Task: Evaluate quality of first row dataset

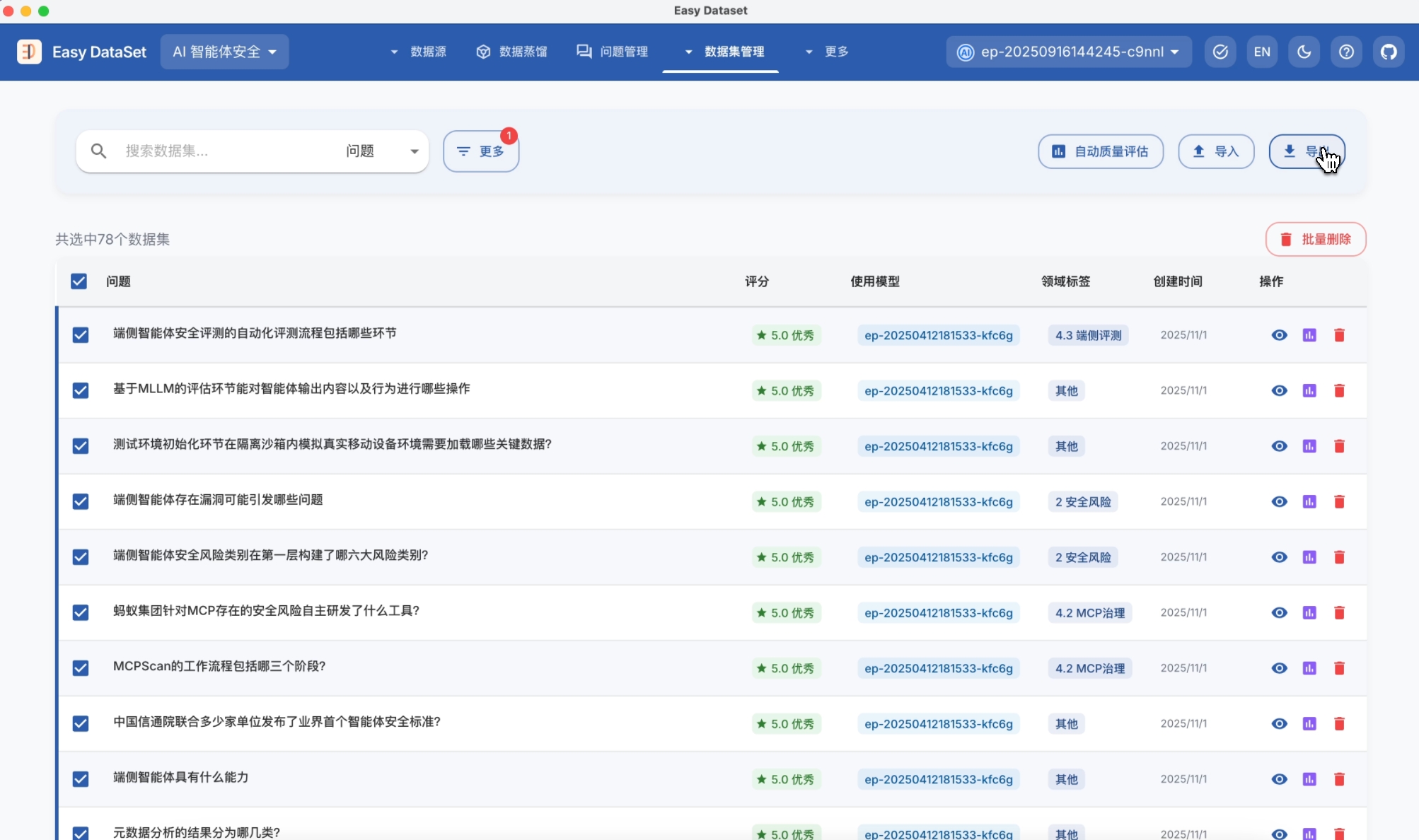Action: pos(1309,335)
